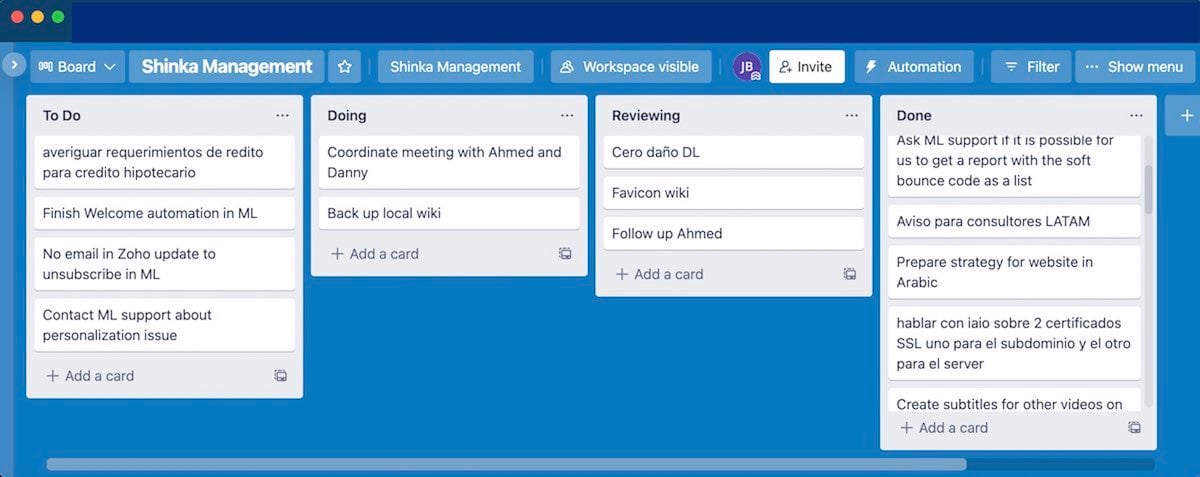Open Reviewing list actions menu
The image size is (1200, 477).
[851, 116]
